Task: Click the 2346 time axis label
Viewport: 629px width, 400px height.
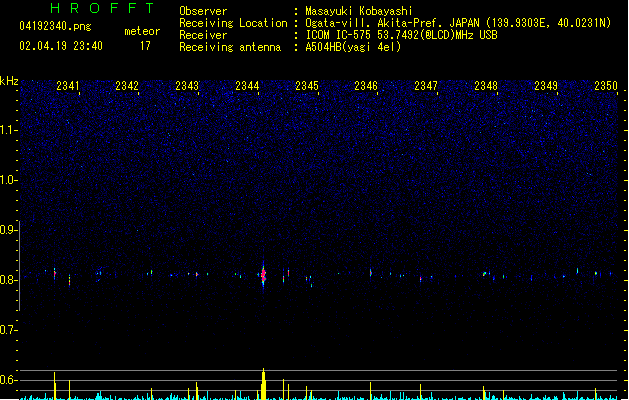Action: pyautogui.click(x=366, y=86)
